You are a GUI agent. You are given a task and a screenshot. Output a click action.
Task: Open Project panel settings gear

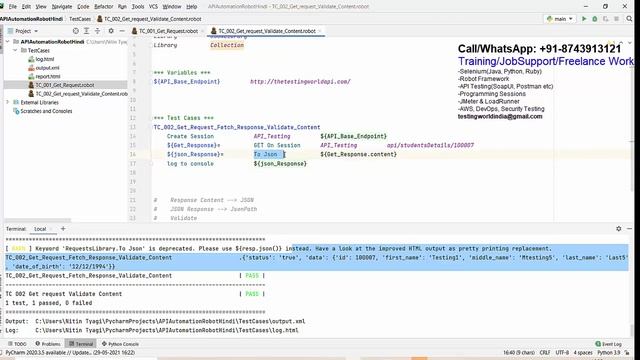[x=111, y=31]
